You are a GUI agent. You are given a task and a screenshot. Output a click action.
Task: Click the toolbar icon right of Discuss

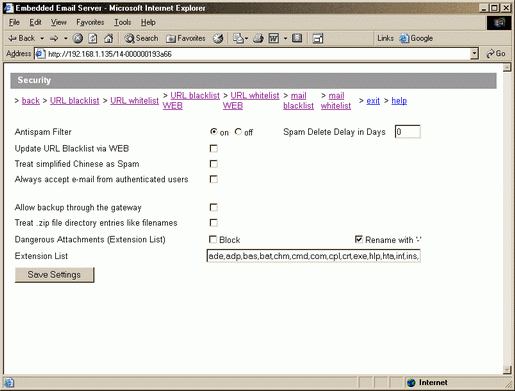coord(318,39)
